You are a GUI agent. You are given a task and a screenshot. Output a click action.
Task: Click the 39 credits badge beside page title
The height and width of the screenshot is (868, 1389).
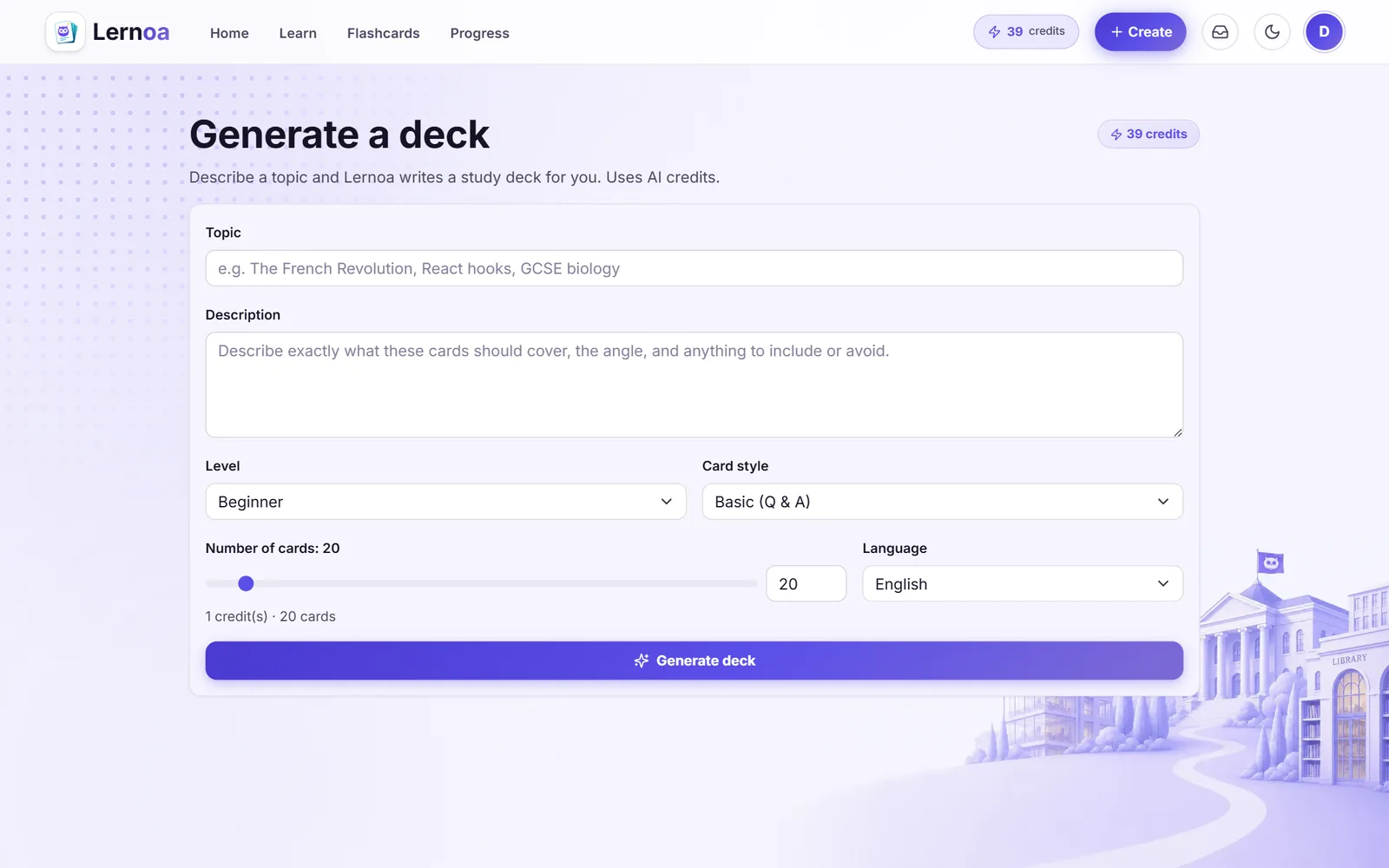[1149, 135]
